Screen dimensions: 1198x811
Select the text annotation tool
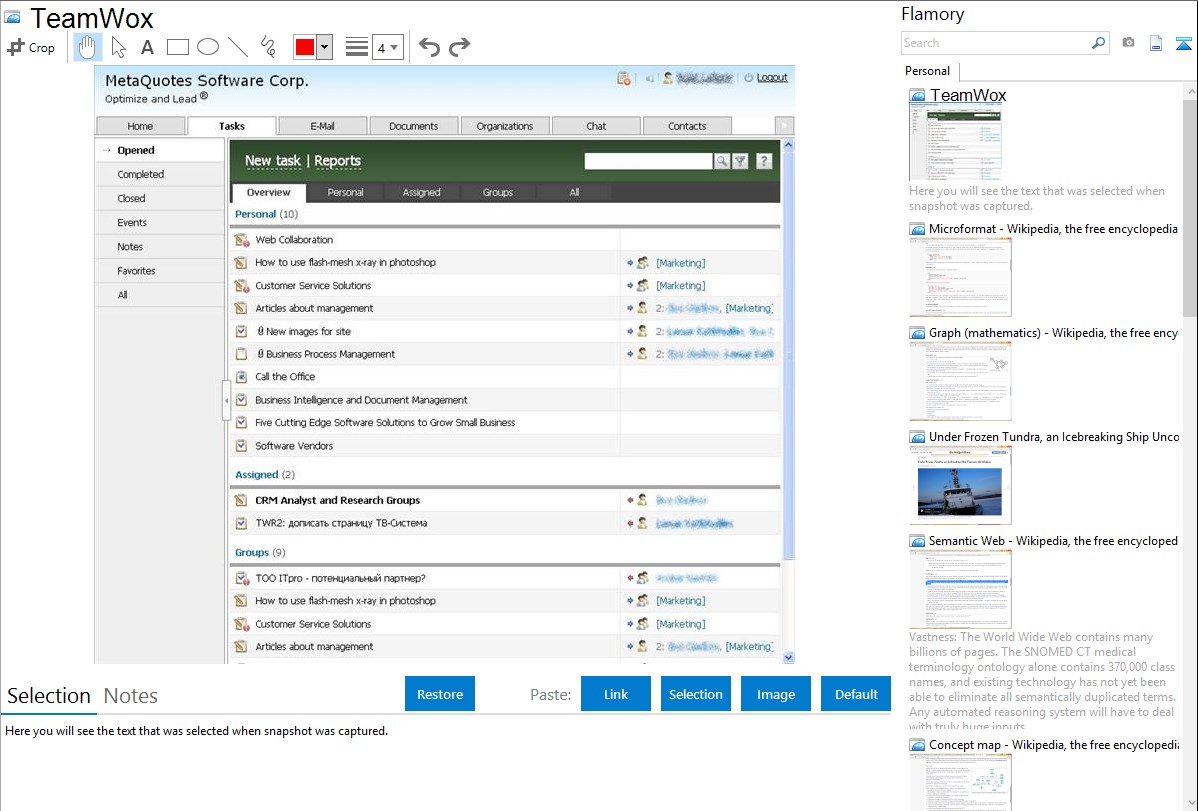(147, 47)
